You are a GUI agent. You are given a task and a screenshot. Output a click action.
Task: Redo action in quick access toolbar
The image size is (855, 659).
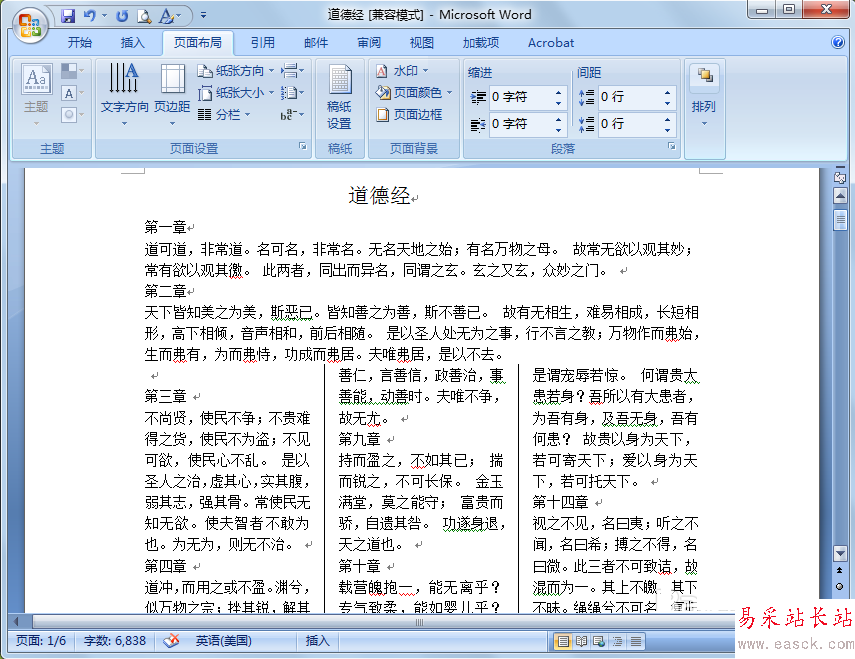click(122, 16)
